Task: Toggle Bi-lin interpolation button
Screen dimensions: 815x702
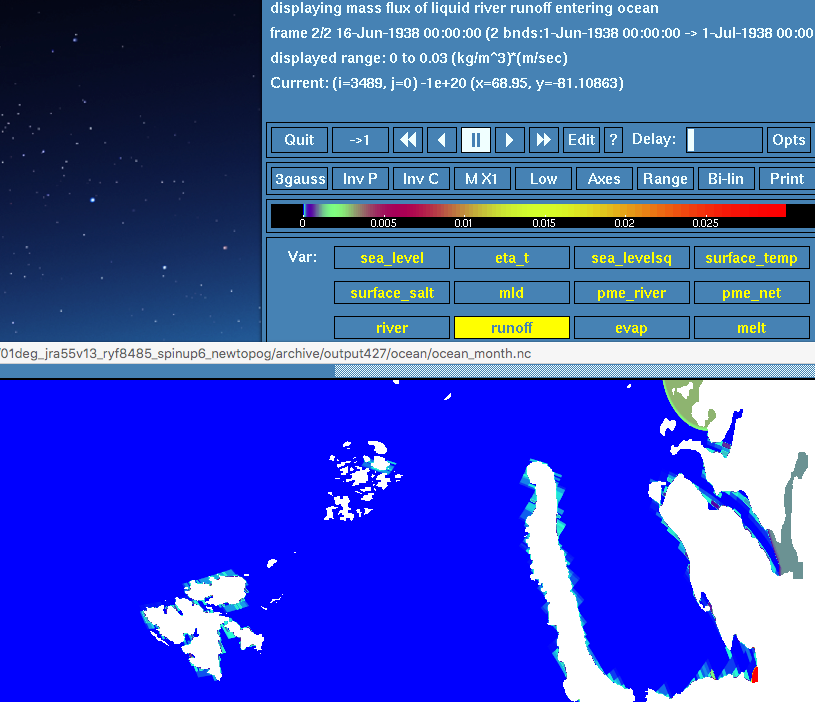Action: click(x=726, y=179)
